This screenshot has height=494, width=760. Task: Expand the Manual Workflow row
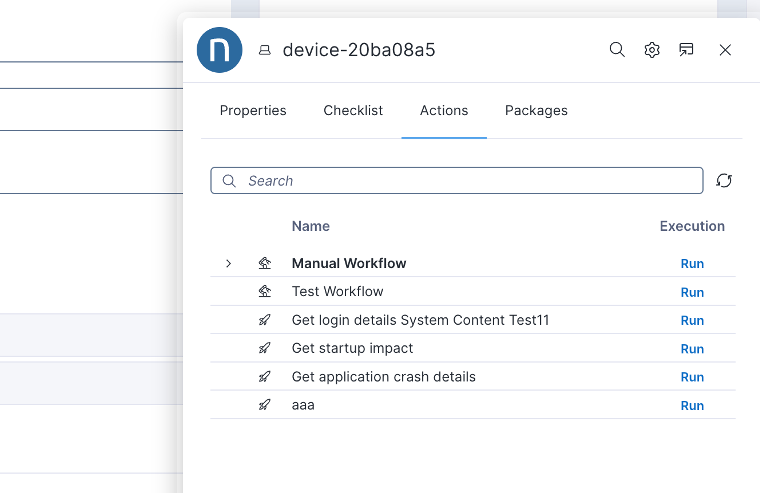228,264
